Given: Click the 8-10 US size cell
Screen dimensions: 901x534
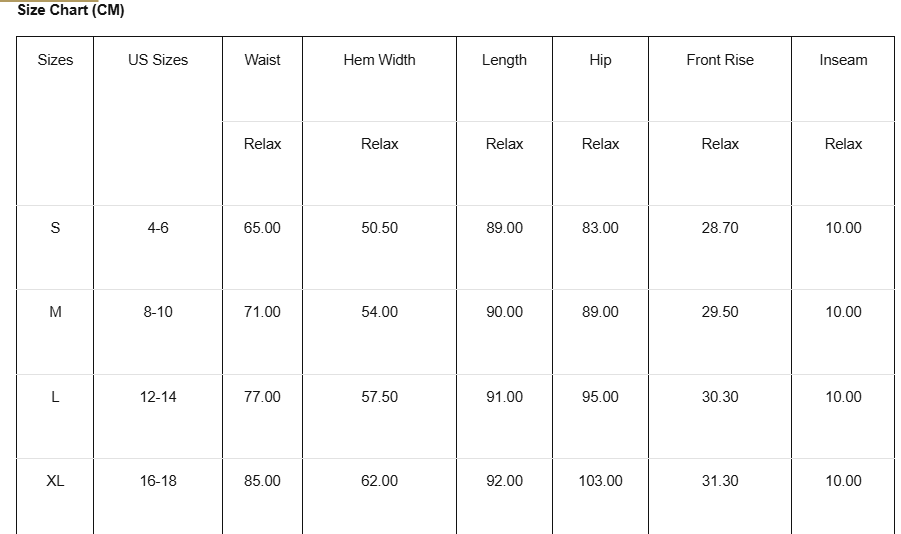Looking at the screenshot, I should [x=158, y=312].
